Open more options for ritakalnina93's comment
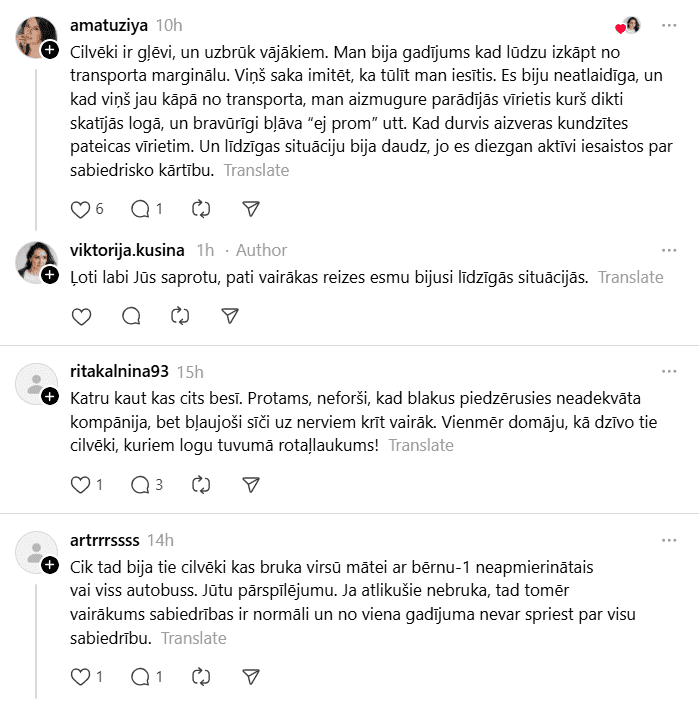The width and height of the screenshot is (699, 706). [x=669, y=371]
